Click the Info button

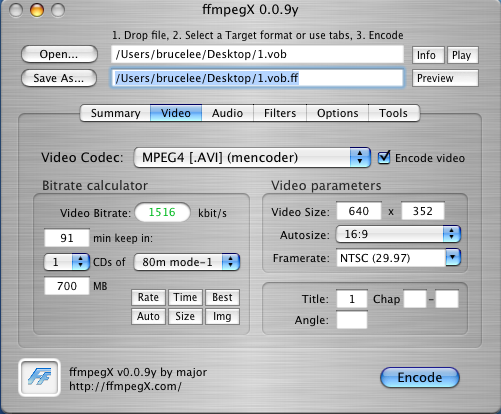(428, 55)
